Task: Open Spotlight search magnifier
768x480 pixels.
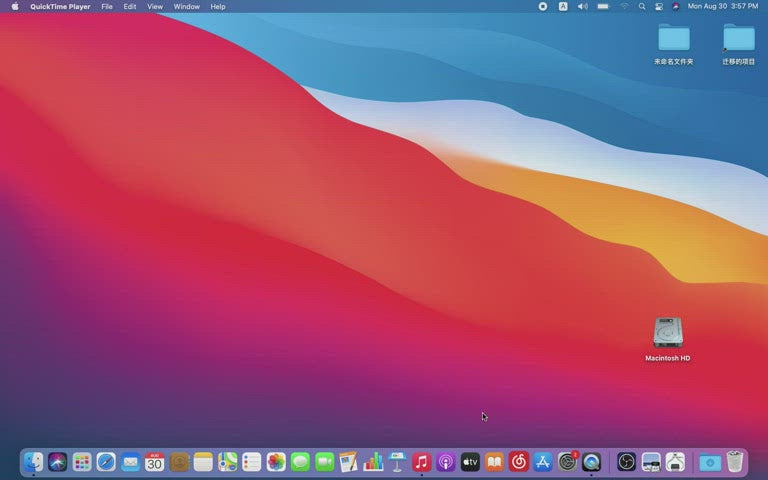Action: coord(642,6)
